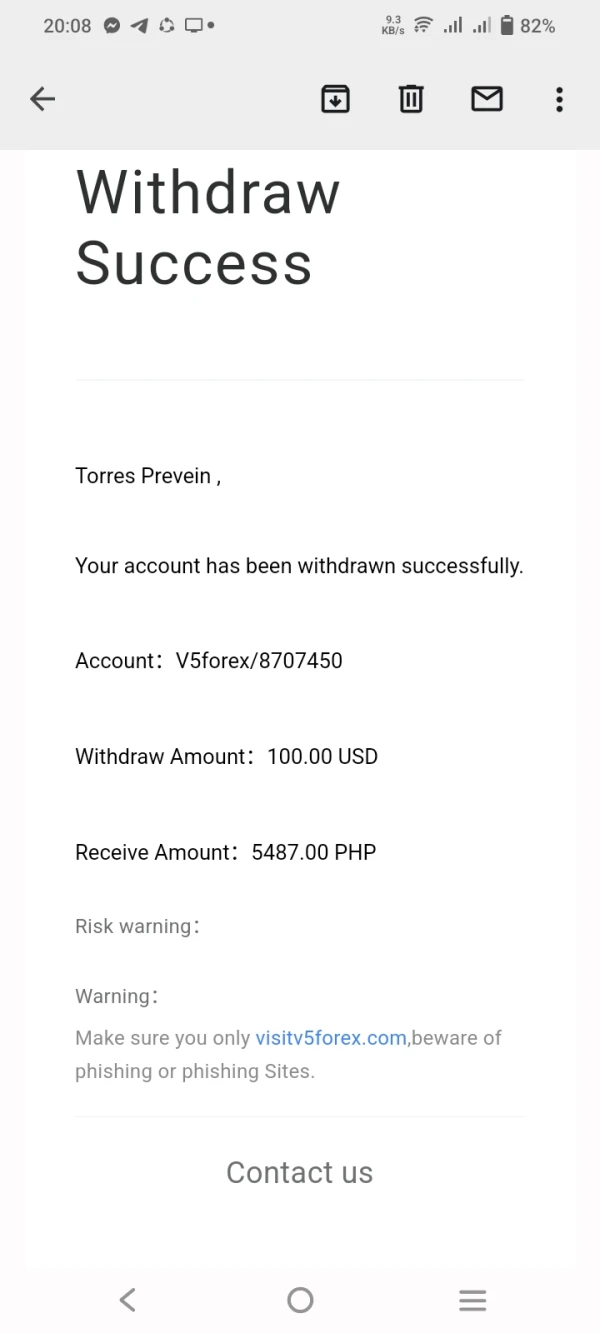Tap the Withdraw Amount 100.00 USD line

click(227, 756)
